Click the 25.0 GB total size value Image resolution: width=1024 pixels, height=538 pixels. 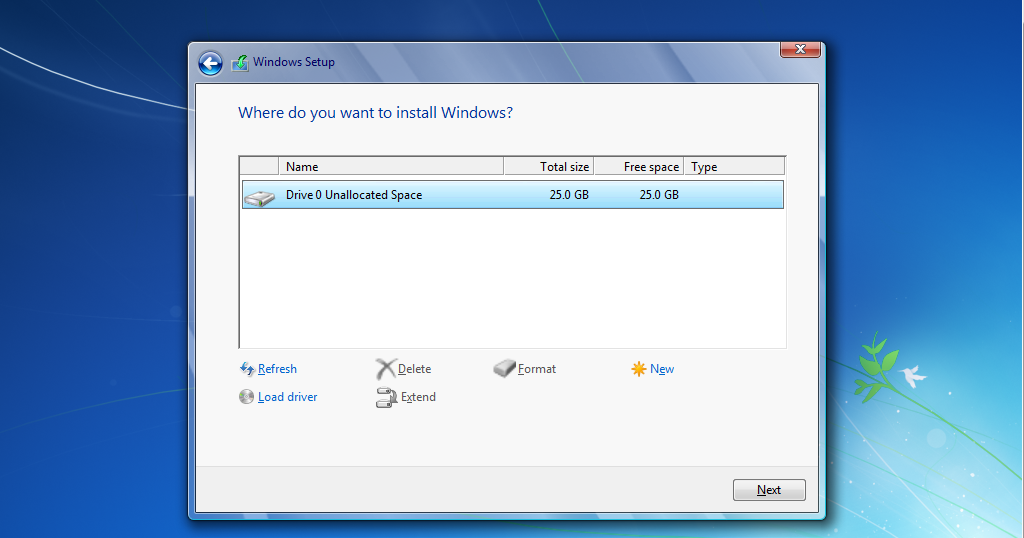click(569, 195)
